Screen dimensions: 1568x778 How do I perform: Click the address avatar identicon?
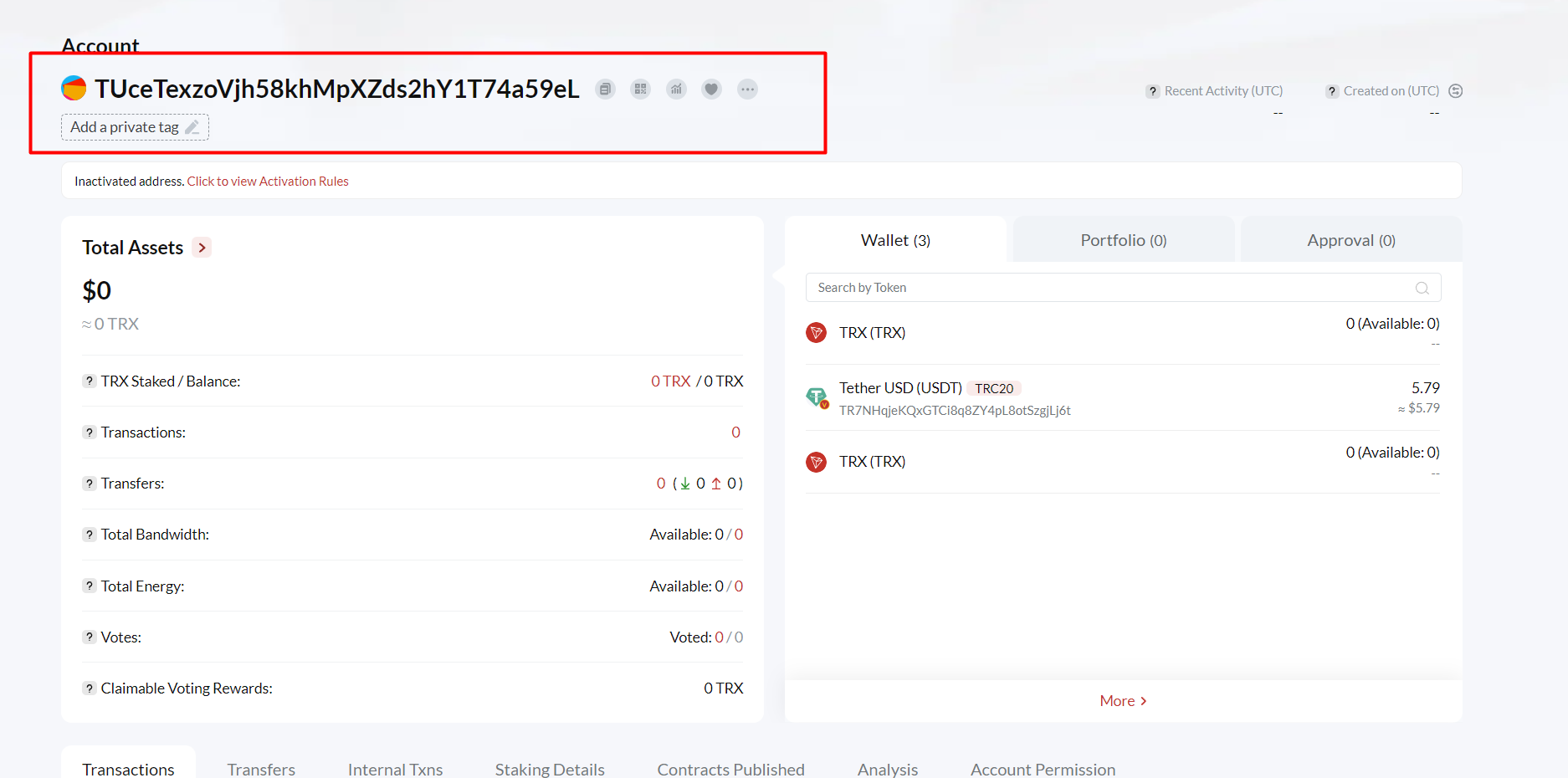pyautogui.click(x=74, y=88)
